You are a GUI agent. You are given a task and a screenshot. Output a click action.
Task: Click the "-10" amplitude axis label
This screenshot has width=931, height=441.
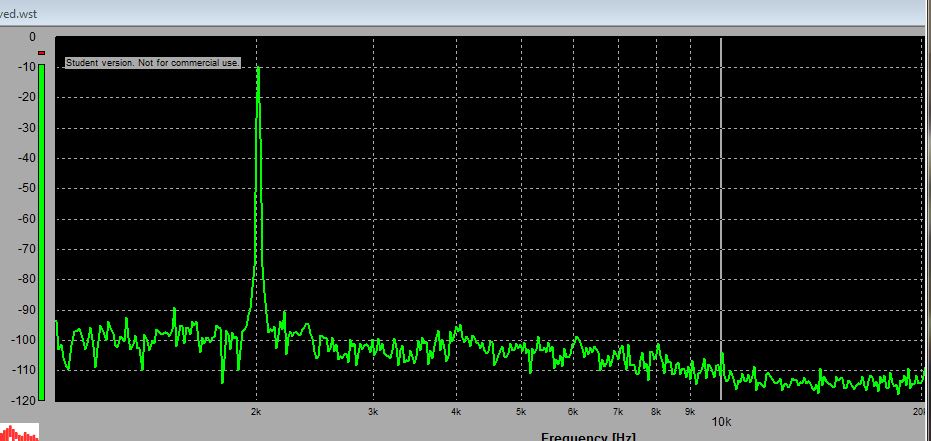(27, 67)
